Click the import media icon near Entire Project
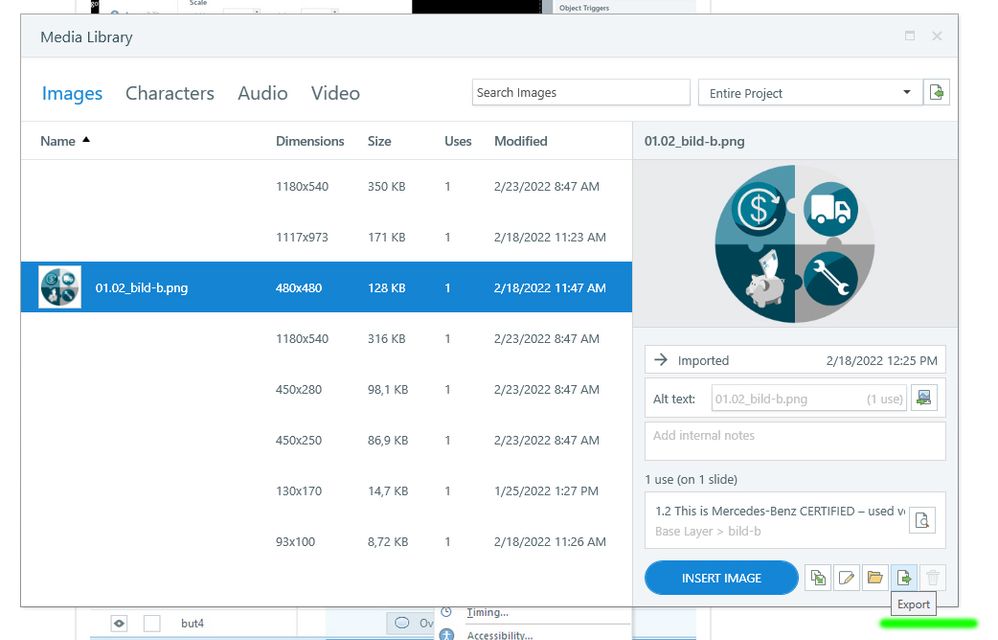 click(x=936, y=92)
